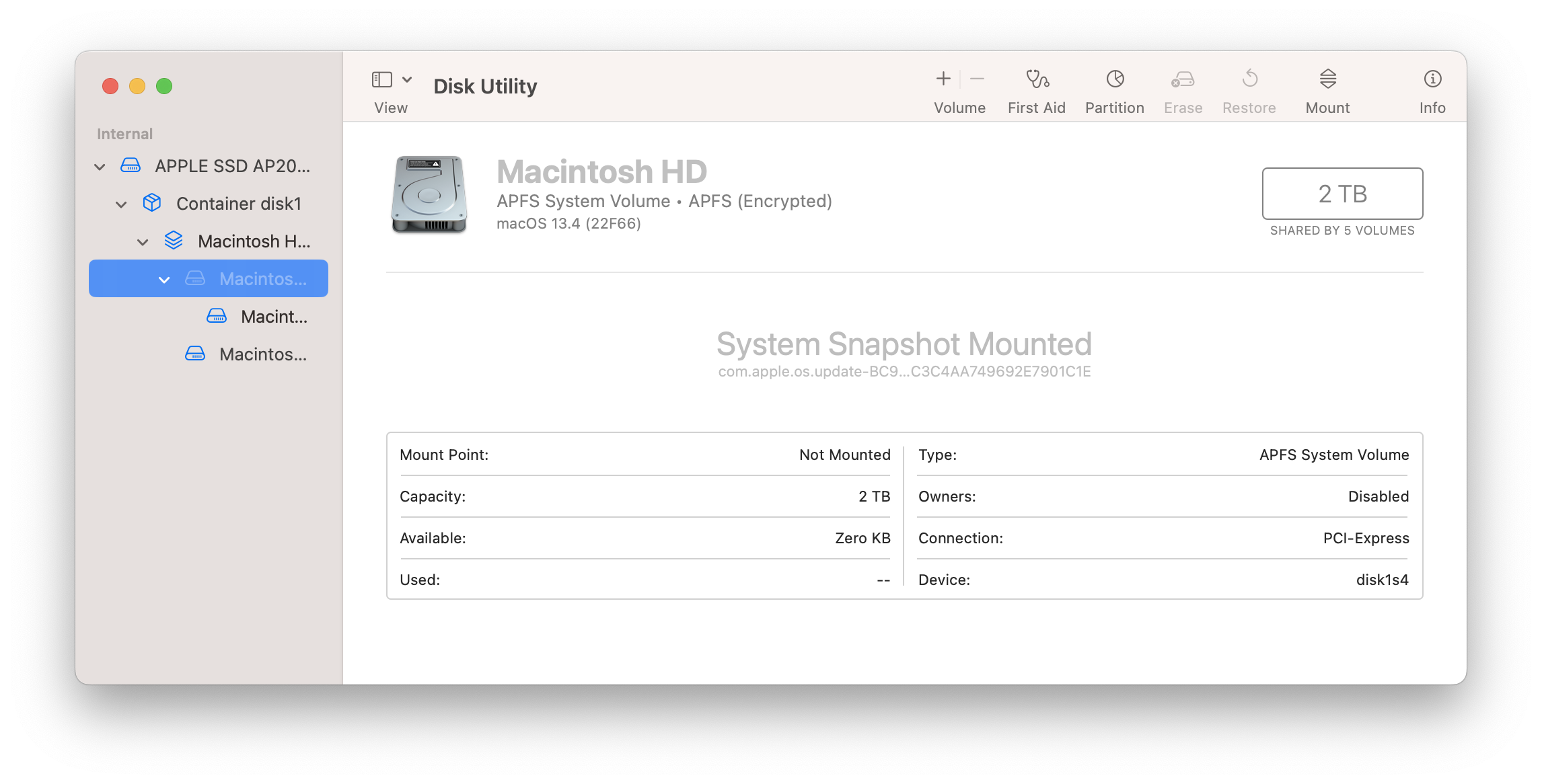Viewport: 1542px width, 784px height.
Task: Click the Macintosh HD drive image
Action: point(429,195)
